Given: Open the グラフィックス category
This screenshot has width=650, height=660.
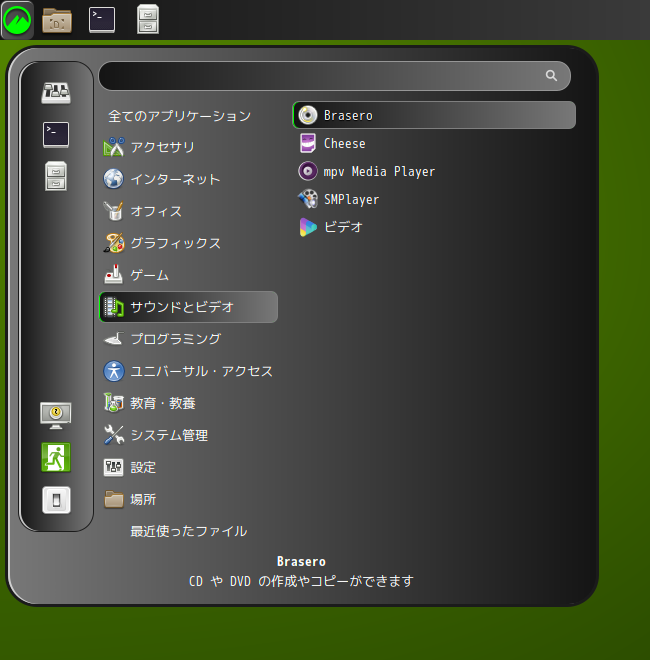Looking at the screenshot, I should [189, 243].
